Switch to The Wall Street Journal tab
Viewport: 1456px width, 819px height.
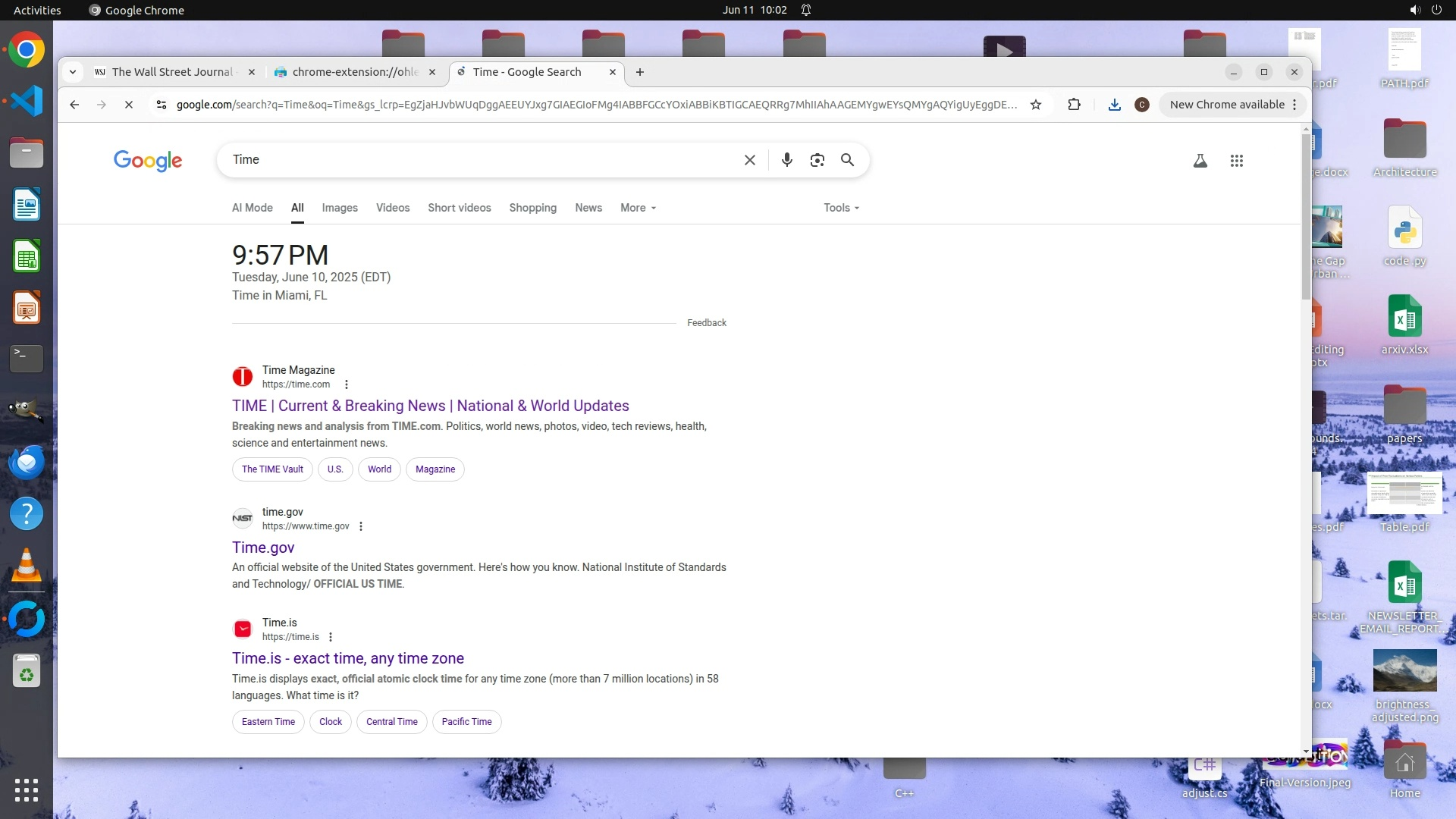tap(172, 72)
